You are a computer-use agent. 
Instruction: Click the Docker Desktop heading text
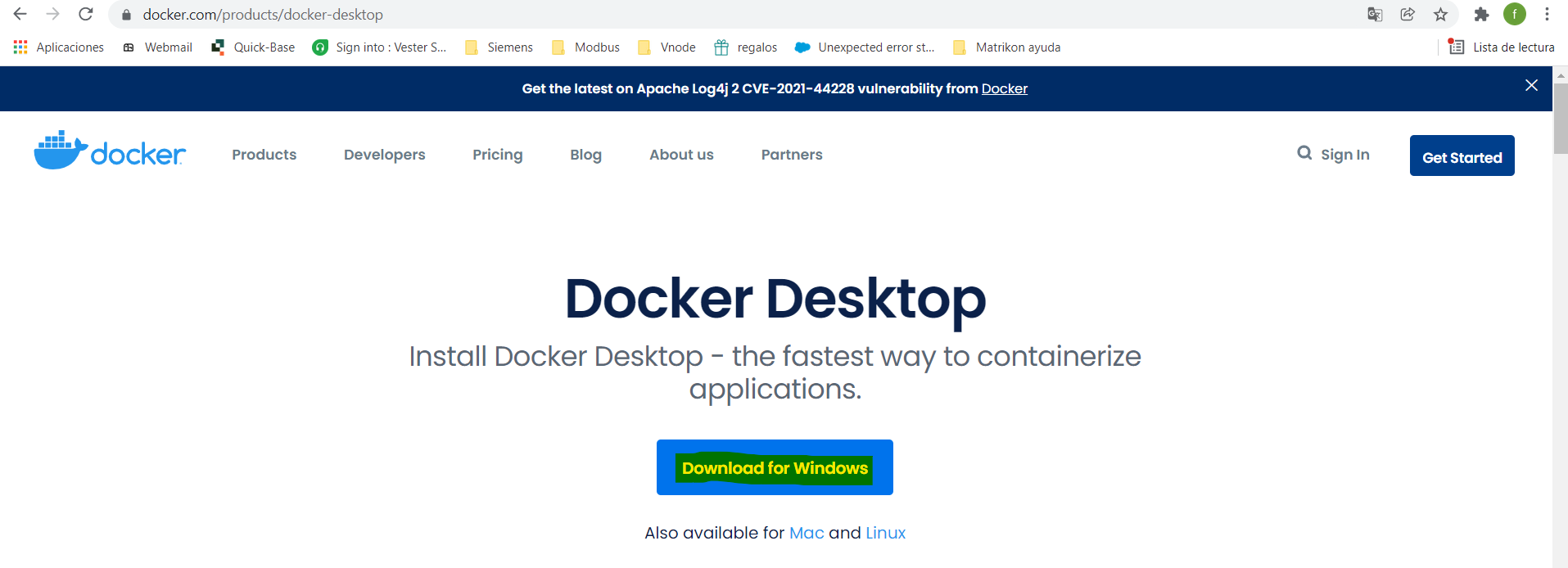pyautogui.click(x=775, y=299)
